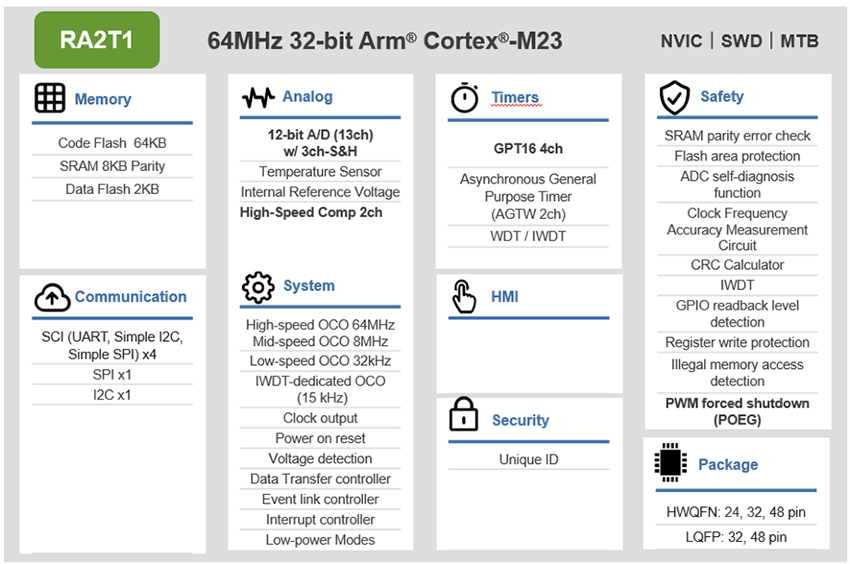Click the Package chip icon
850x564 pixels.
click(x=670, y=463)
